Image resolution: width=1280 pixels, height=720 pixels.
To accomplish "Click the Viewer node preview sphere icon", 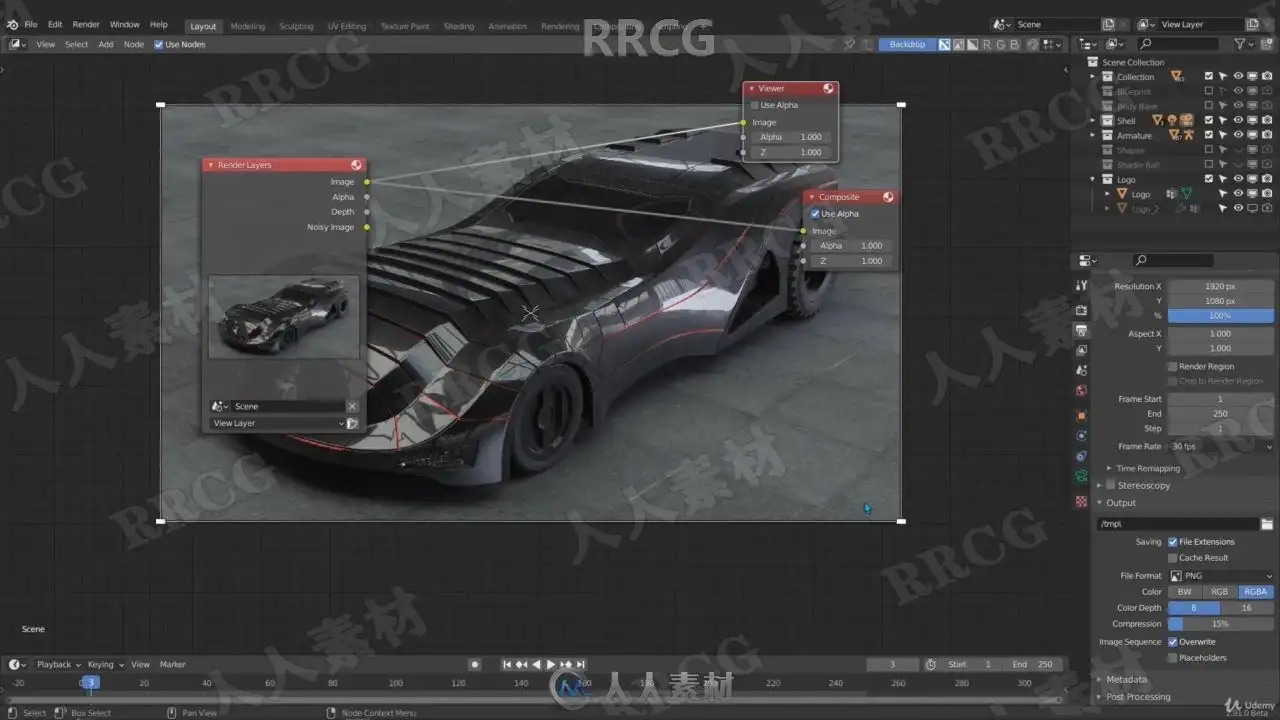I will [x=828, y=89].
